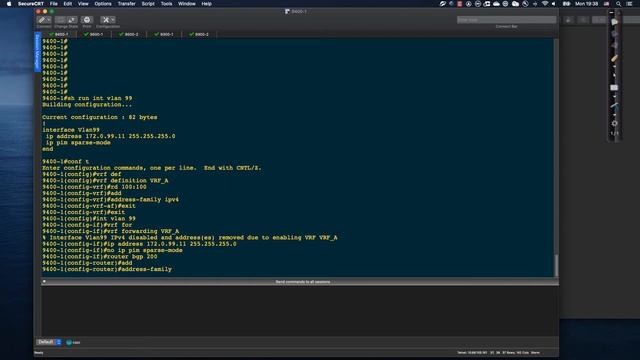The width and height of the screenshot is (640, 360).
Task: Open the File menu
Action: 53,4
